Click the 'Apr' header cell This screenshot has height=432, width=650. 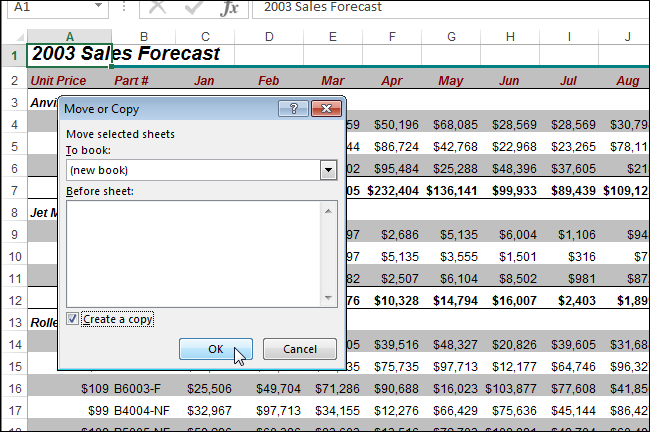point(392,80)
